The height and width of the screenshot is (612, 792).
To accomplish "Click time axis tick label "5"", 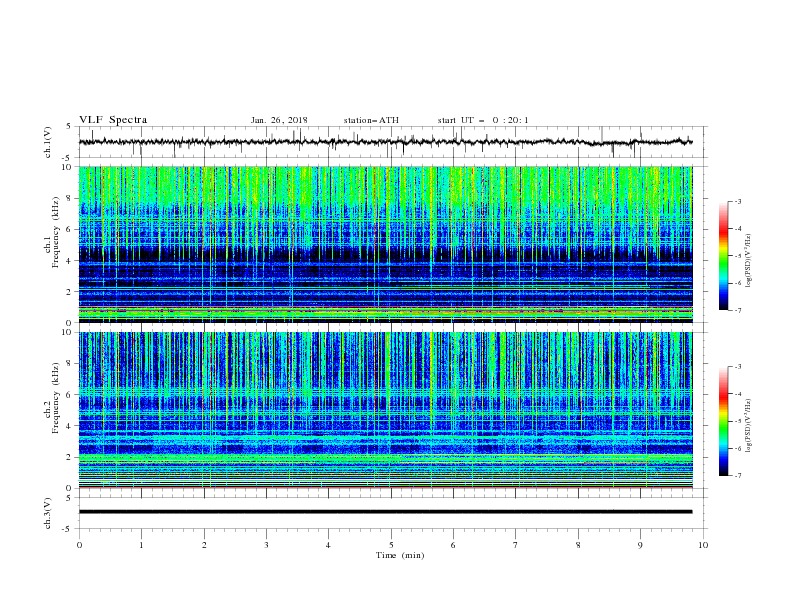I will [391, 545].
